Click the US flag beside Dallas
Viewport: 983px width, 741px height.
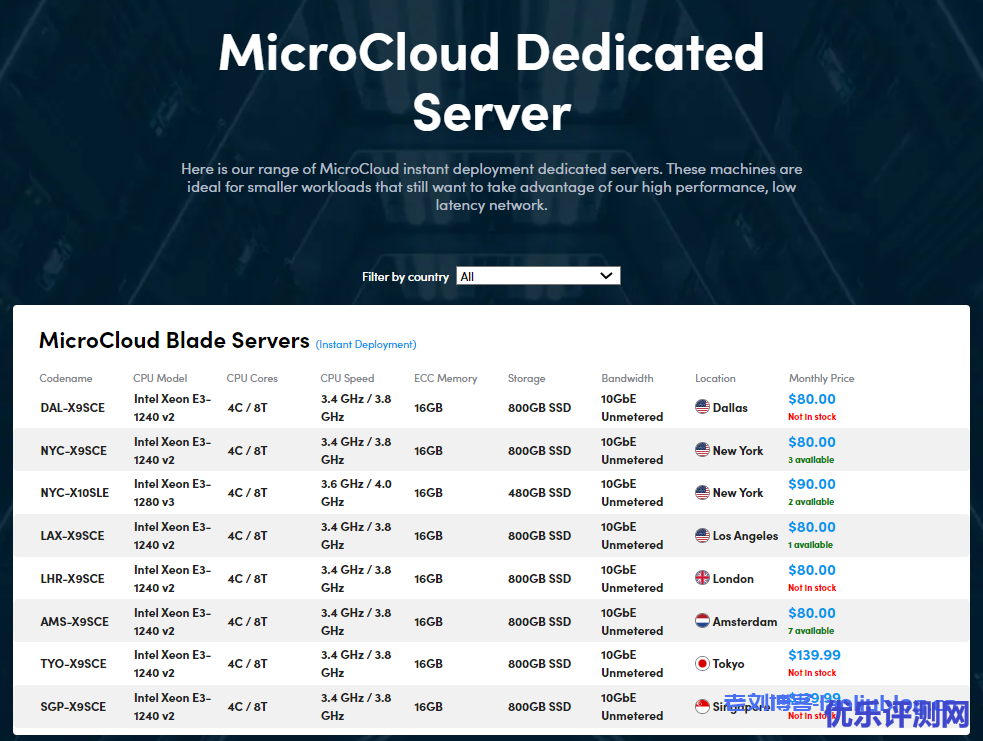[x=702, y=407]
